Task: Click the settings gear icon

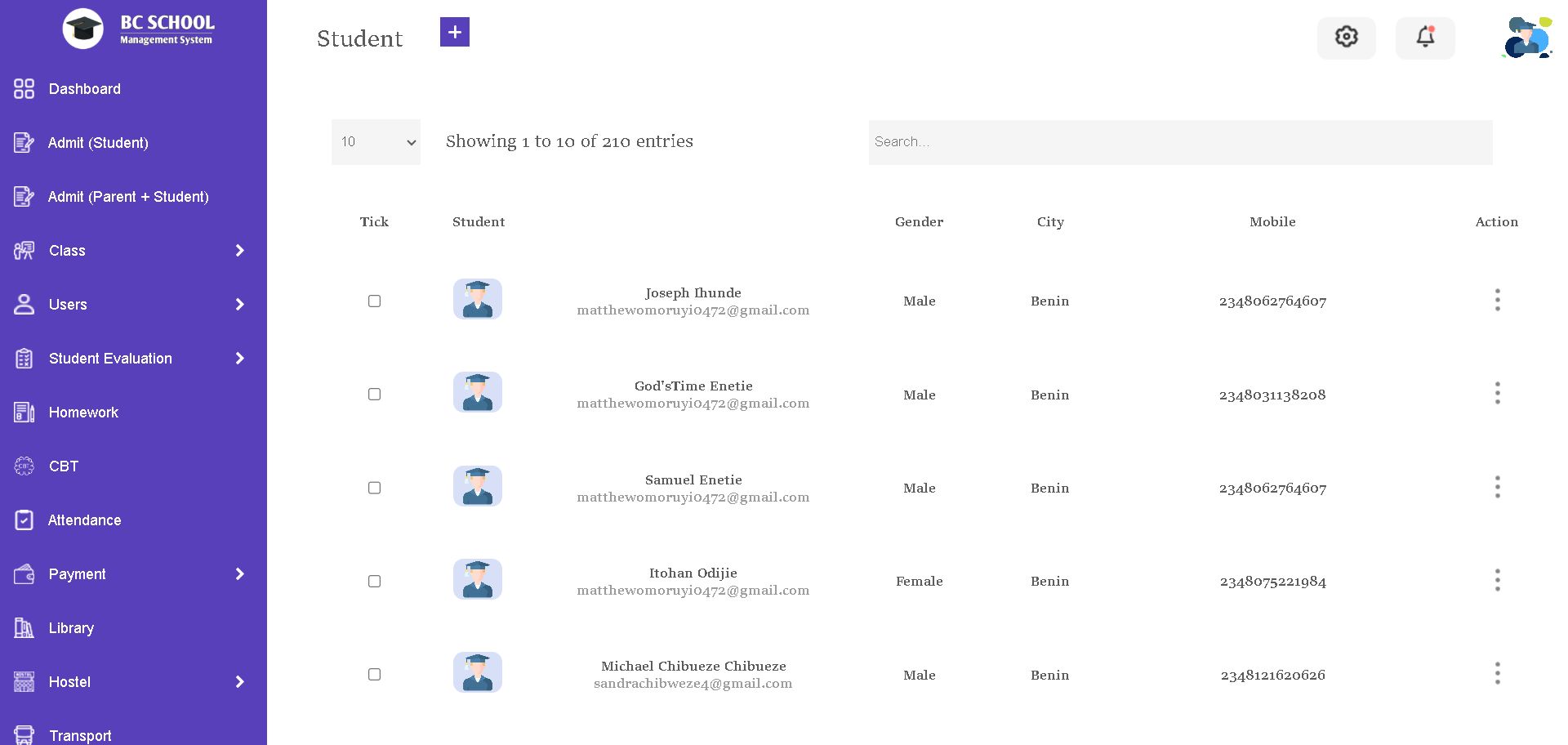Action: pos(1346,37)
